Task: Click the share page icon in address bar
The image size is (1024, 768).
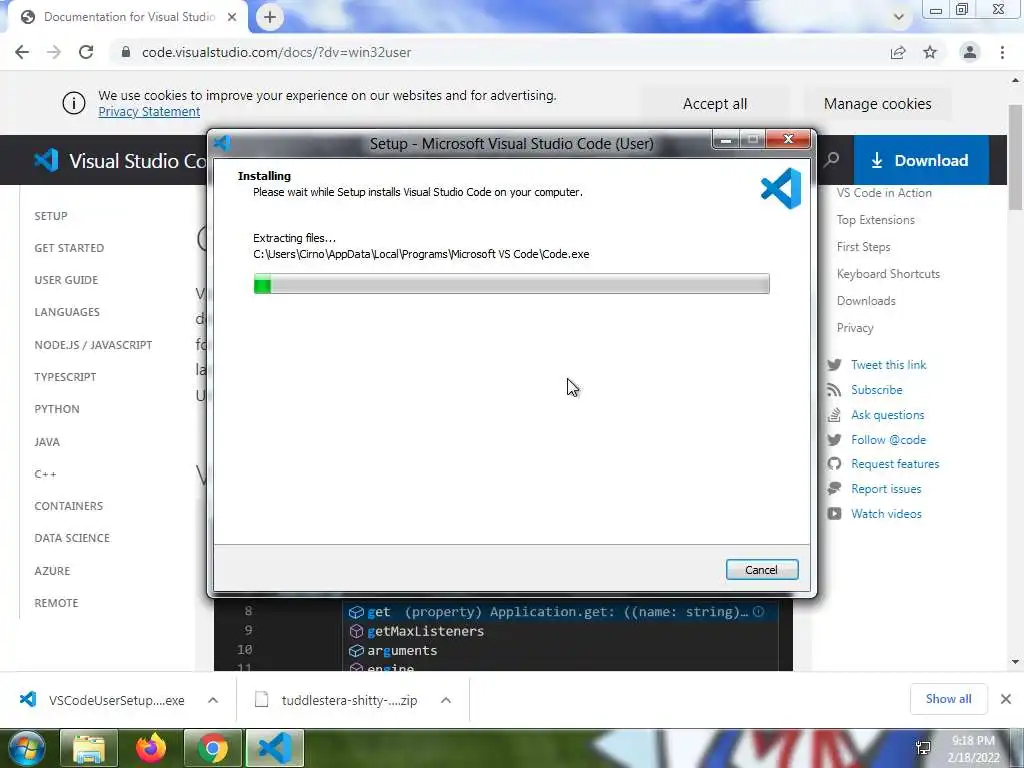Action: pyautogui.click(x=898, y=52)
